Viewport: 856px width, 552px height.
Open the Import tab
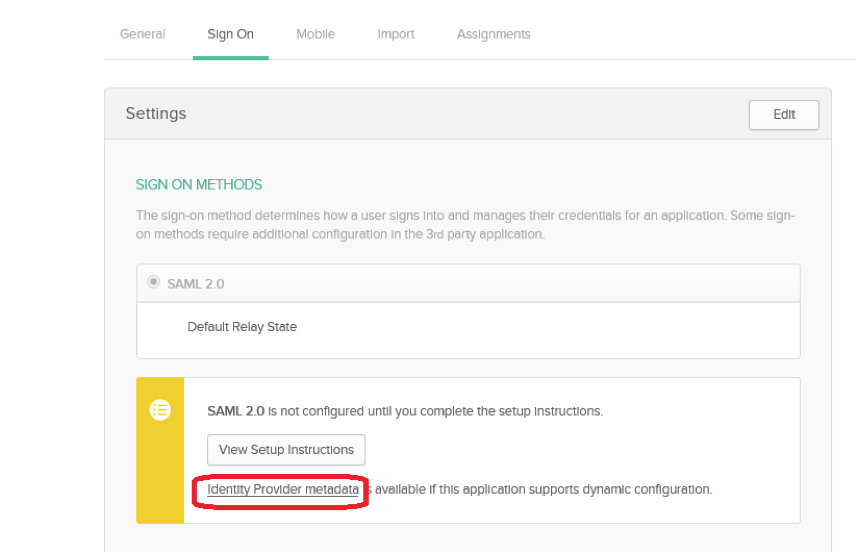pyautogui.click(x=395, y=34)
